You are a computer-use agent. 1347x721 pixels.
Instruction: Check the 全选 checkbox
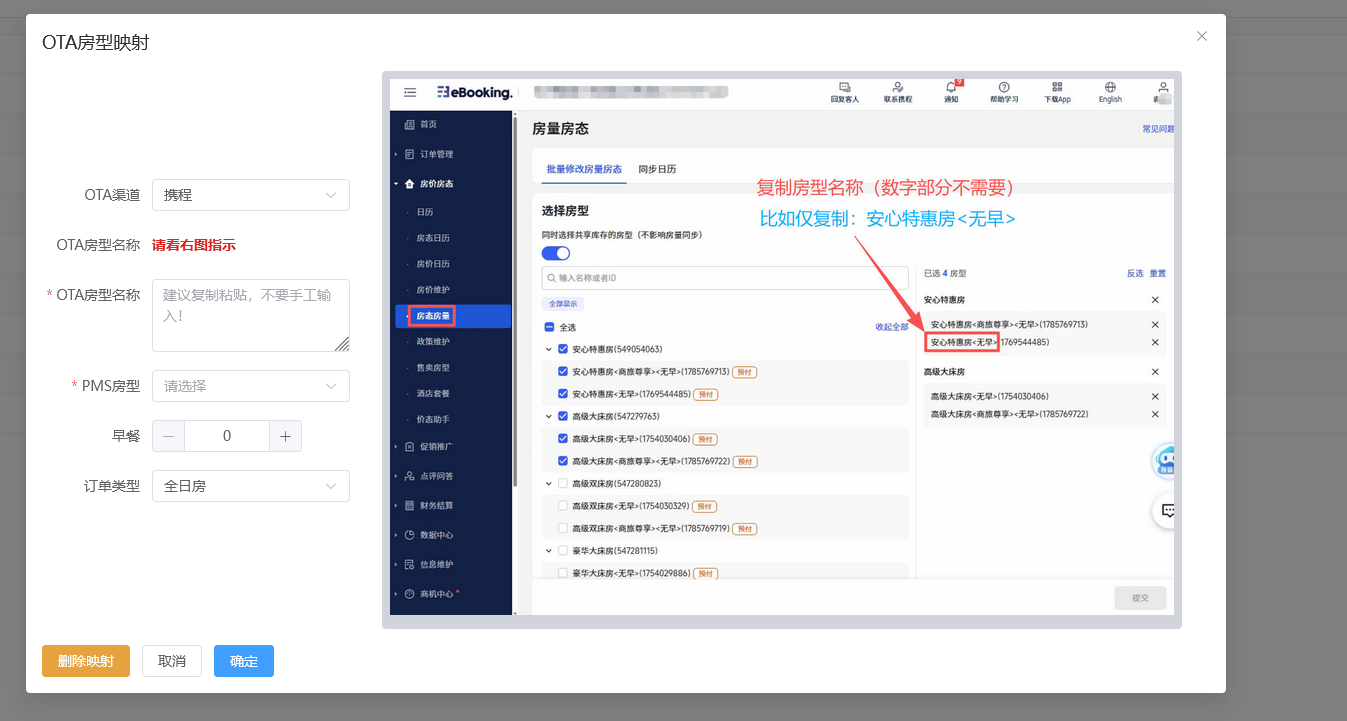click(x=549, y=327)
